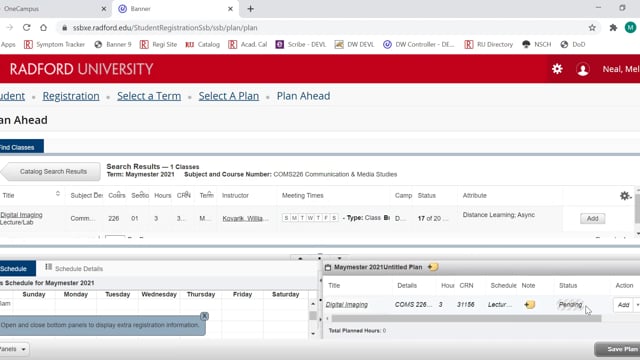Open Action dropdown showing Add in plan
The image size is (640, 360).
tap(637, 305)
